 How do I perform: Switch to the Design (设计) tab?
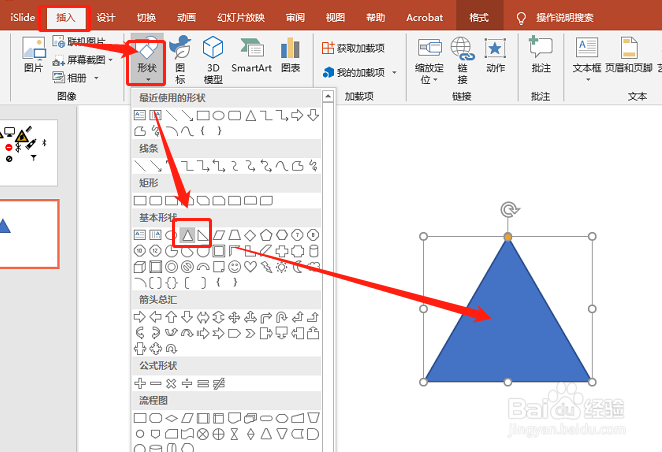106,18
